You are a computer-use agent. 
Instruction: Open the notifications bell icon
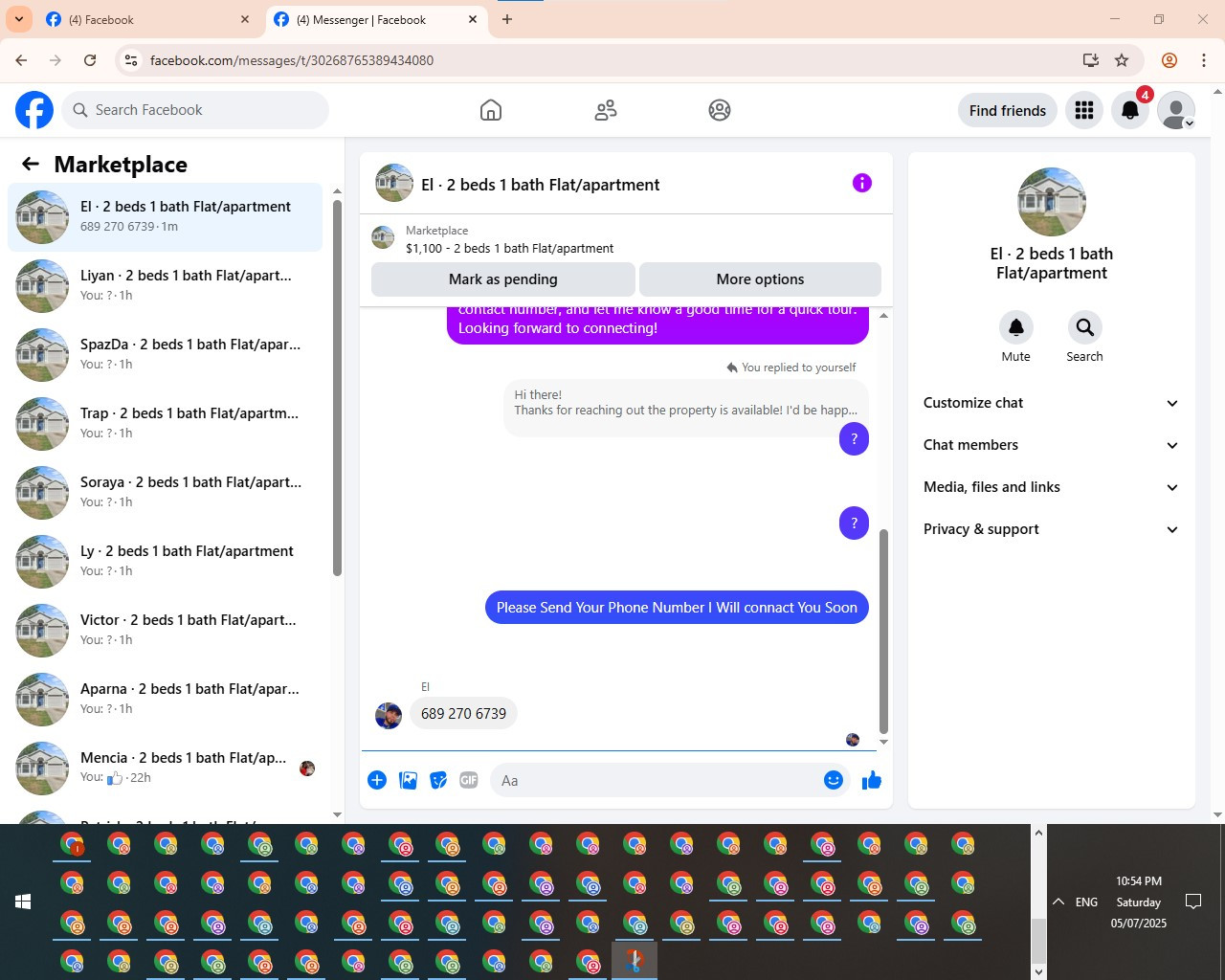1130,110
